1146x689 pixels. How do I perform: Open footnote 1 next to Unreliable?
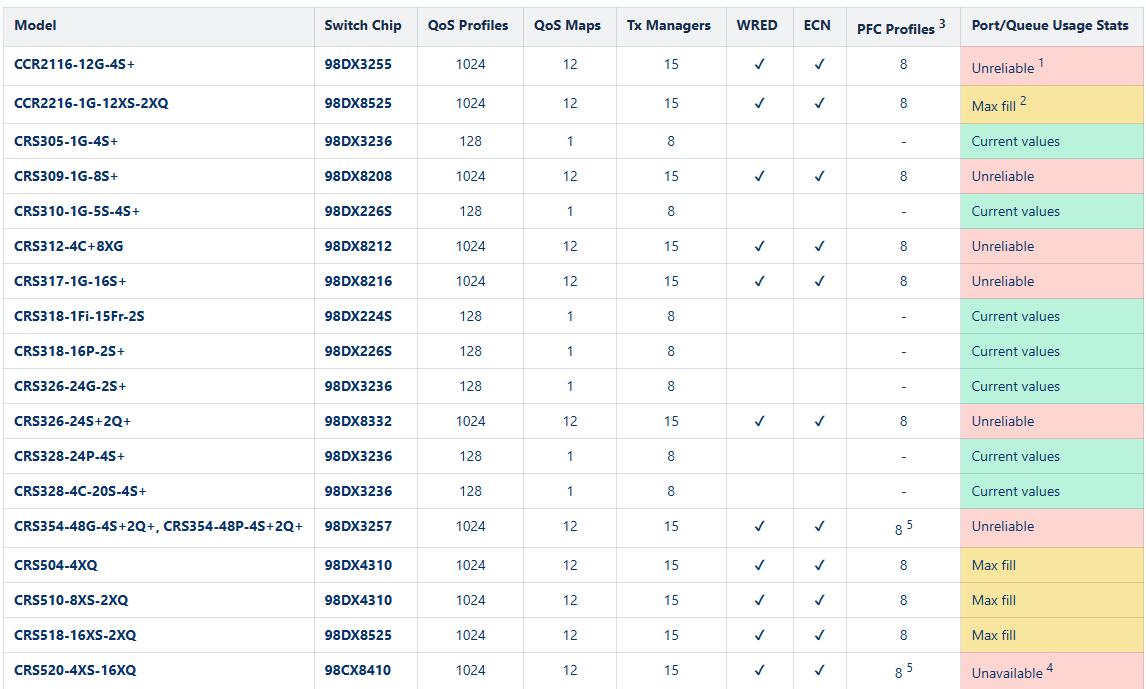[1041, 63]
